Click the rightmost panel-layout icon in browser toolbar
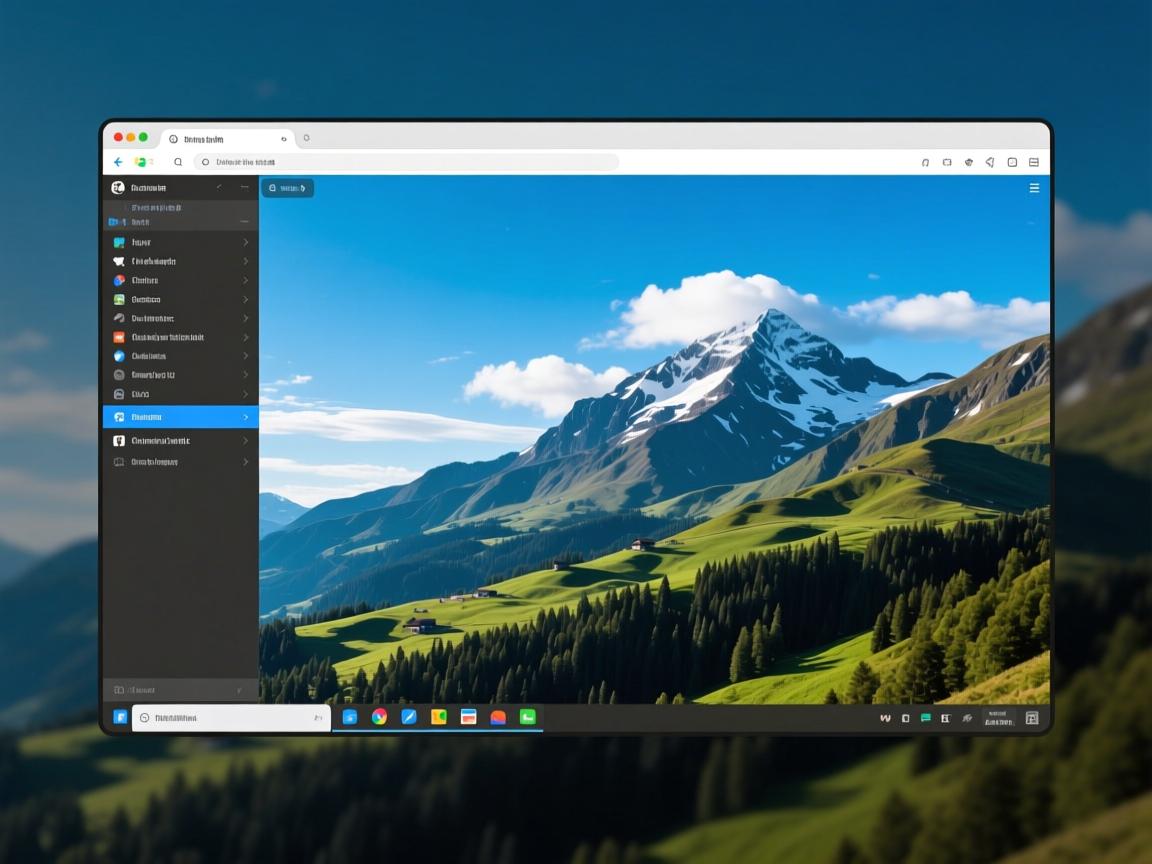Screen dimensions: 1152x864 (1034, 162)
